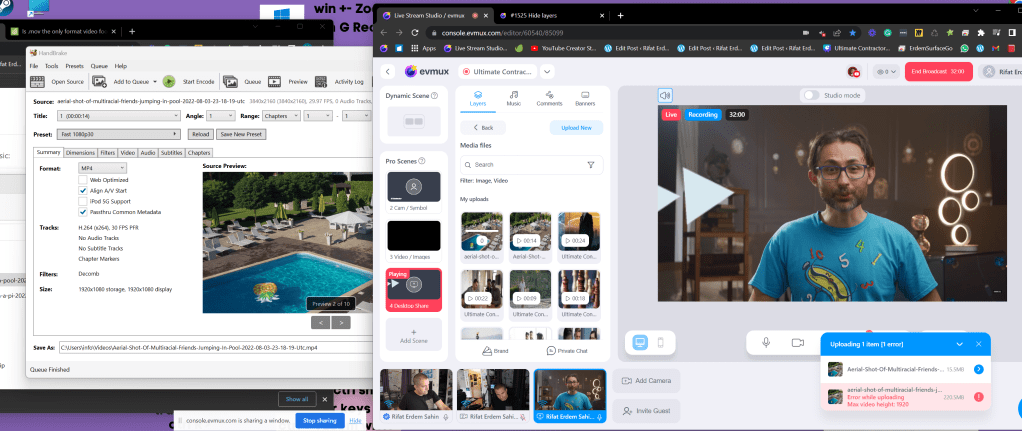The width and height of the screenshot is (1022, 431).
Task: Collapse the upload panel with chevron
Action: pos(959,344)
